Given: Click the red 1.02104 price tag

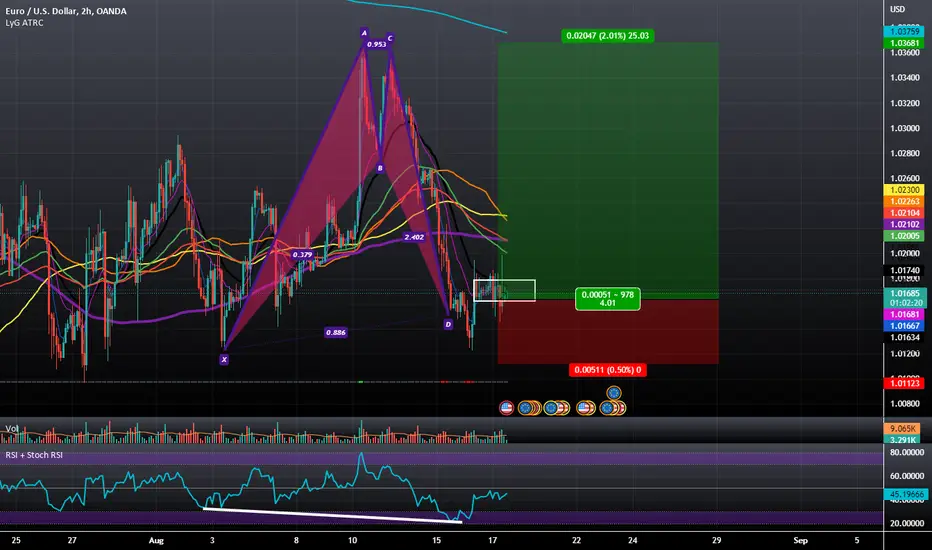Looking at the screenshot, I should 904,213.
